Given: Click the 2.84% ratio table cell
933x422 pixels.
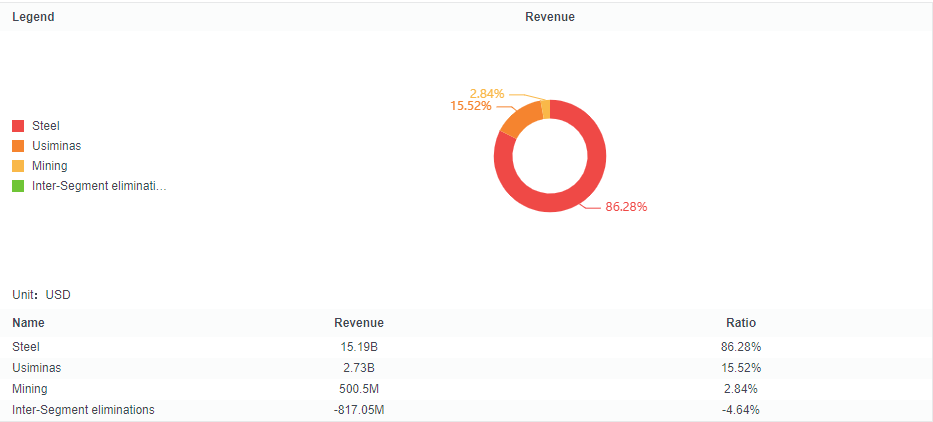Looking at the screenshot, I should point(741,389).
